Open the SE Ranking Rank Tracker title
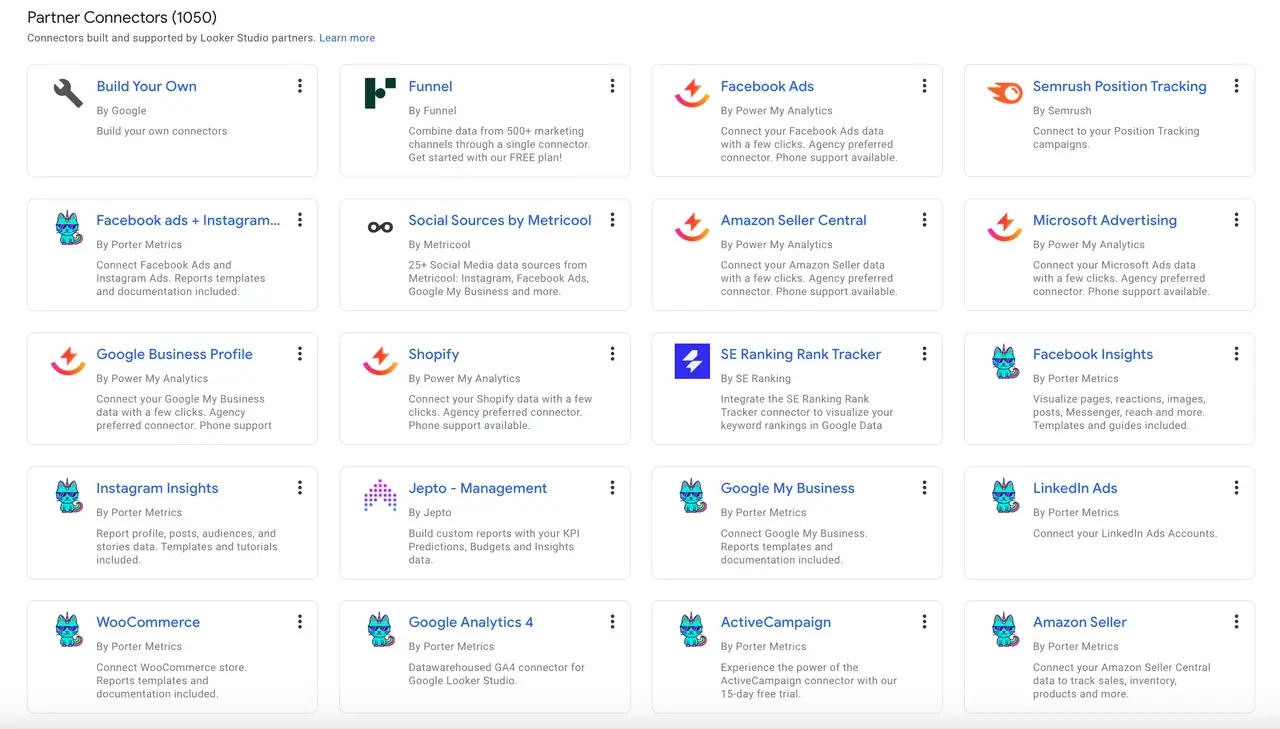Viewport: 1280px width, 729px height. click(x=800, y=354)
